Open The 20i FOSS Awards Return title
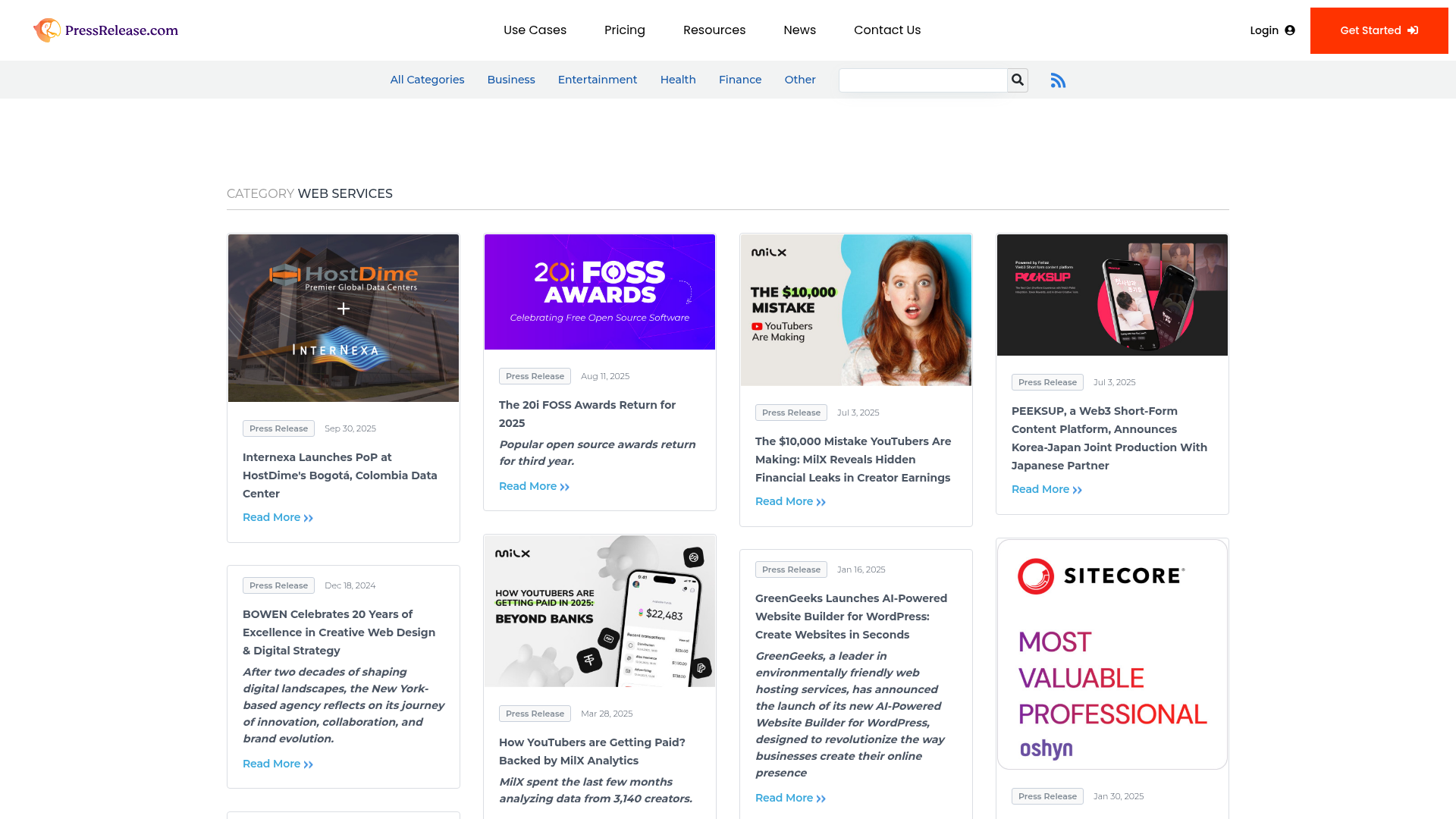The image size is (1456, 819). click(588, 414)
